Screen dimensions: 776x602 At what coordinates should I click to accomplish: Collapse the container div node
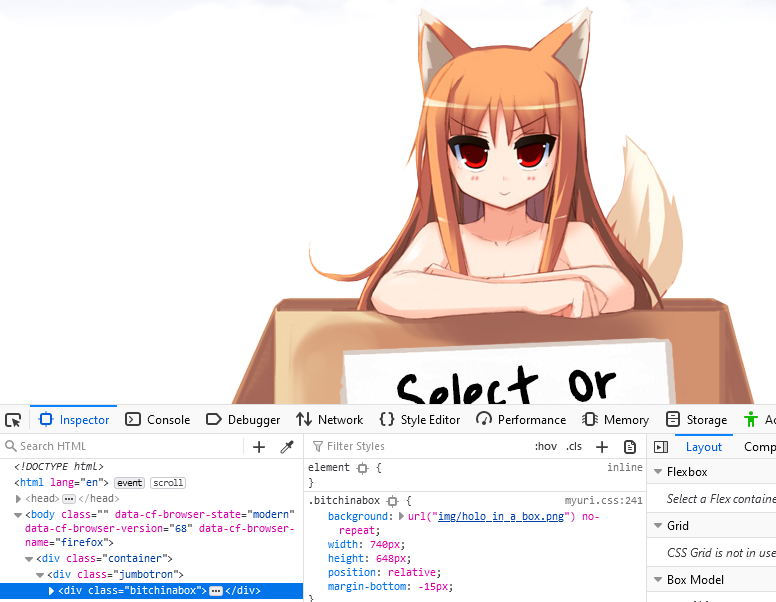[x=29, y=559]
